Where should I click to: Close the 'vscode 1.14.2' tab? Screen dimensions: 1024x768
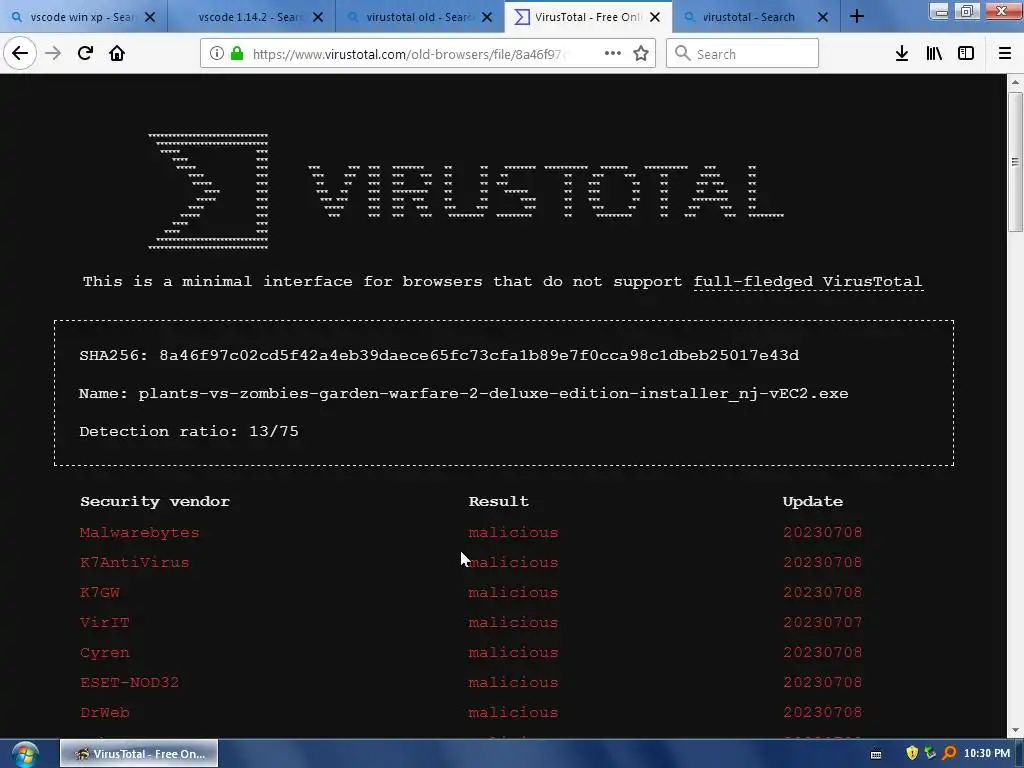(x=318, y=17)
